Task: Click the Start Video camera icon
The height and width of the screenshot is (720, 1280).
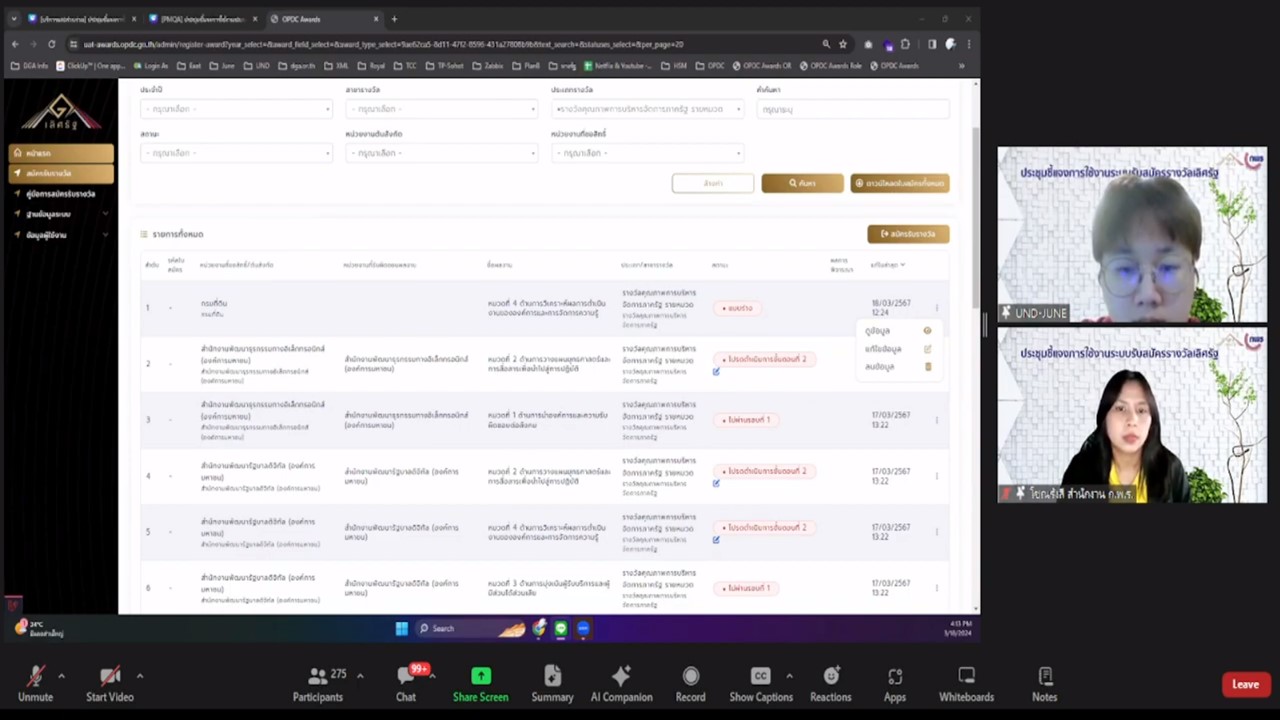Action: [x=110, y=677]
